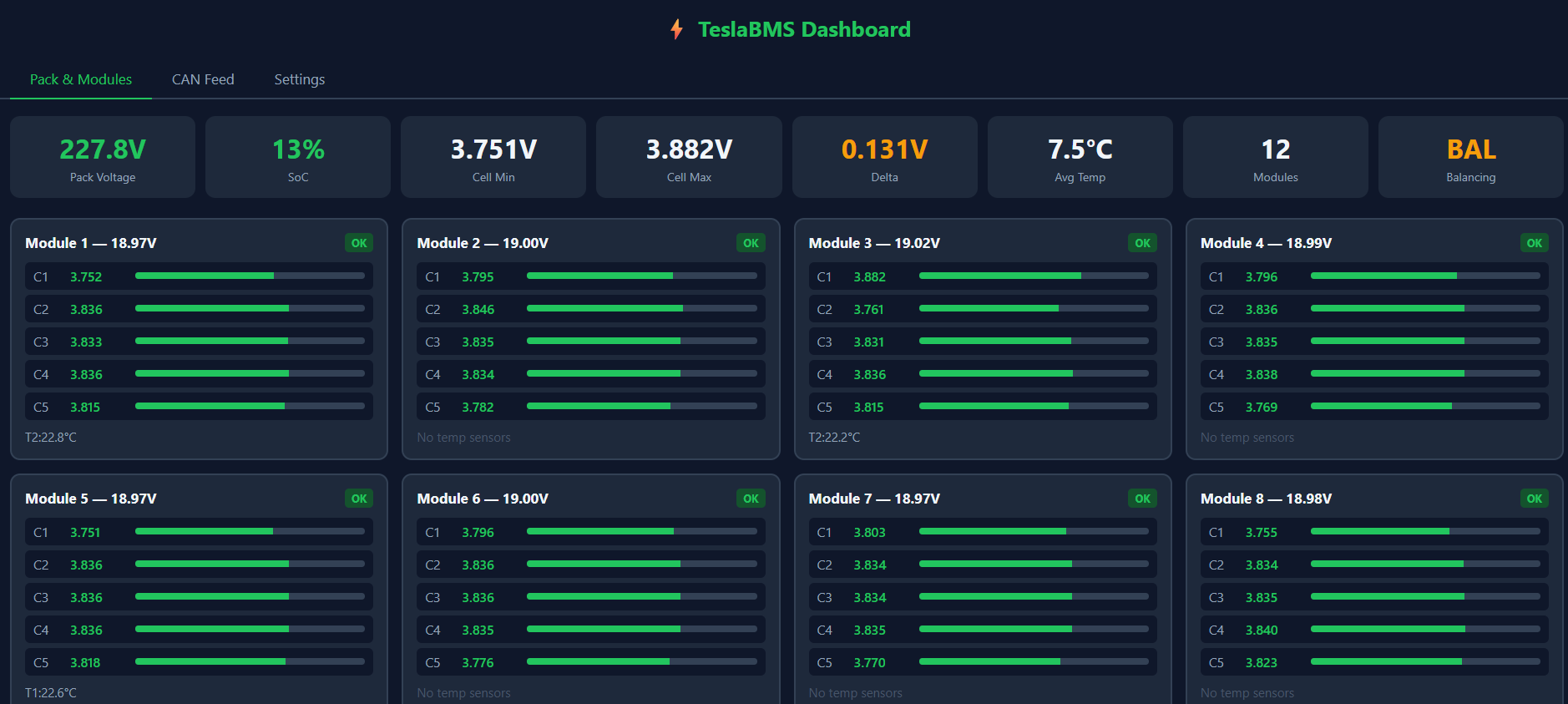Click the Delta 0.131V card

pos(884,158)
